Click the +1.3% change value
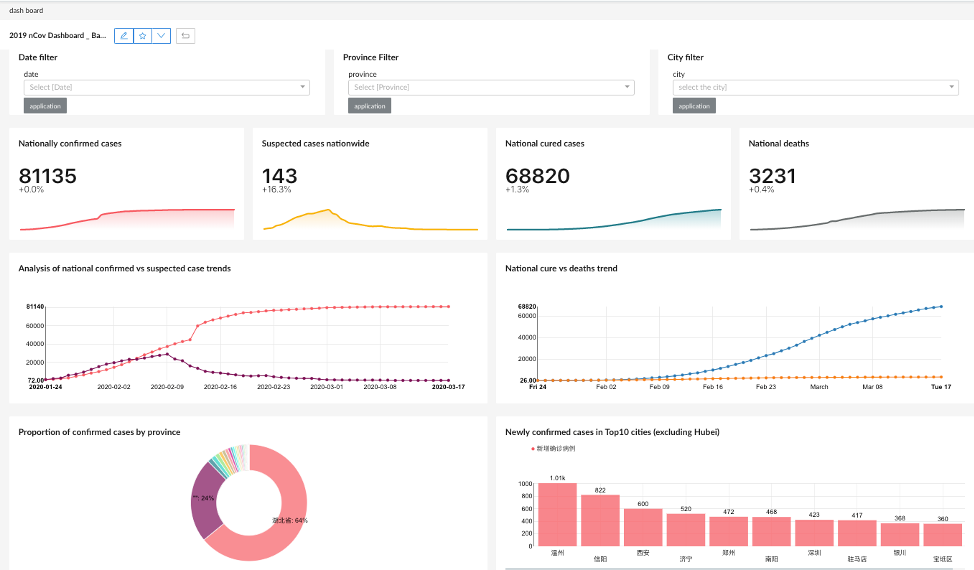Image resolution: width=974 pixels, height=570 pixels. pos(517,189)
